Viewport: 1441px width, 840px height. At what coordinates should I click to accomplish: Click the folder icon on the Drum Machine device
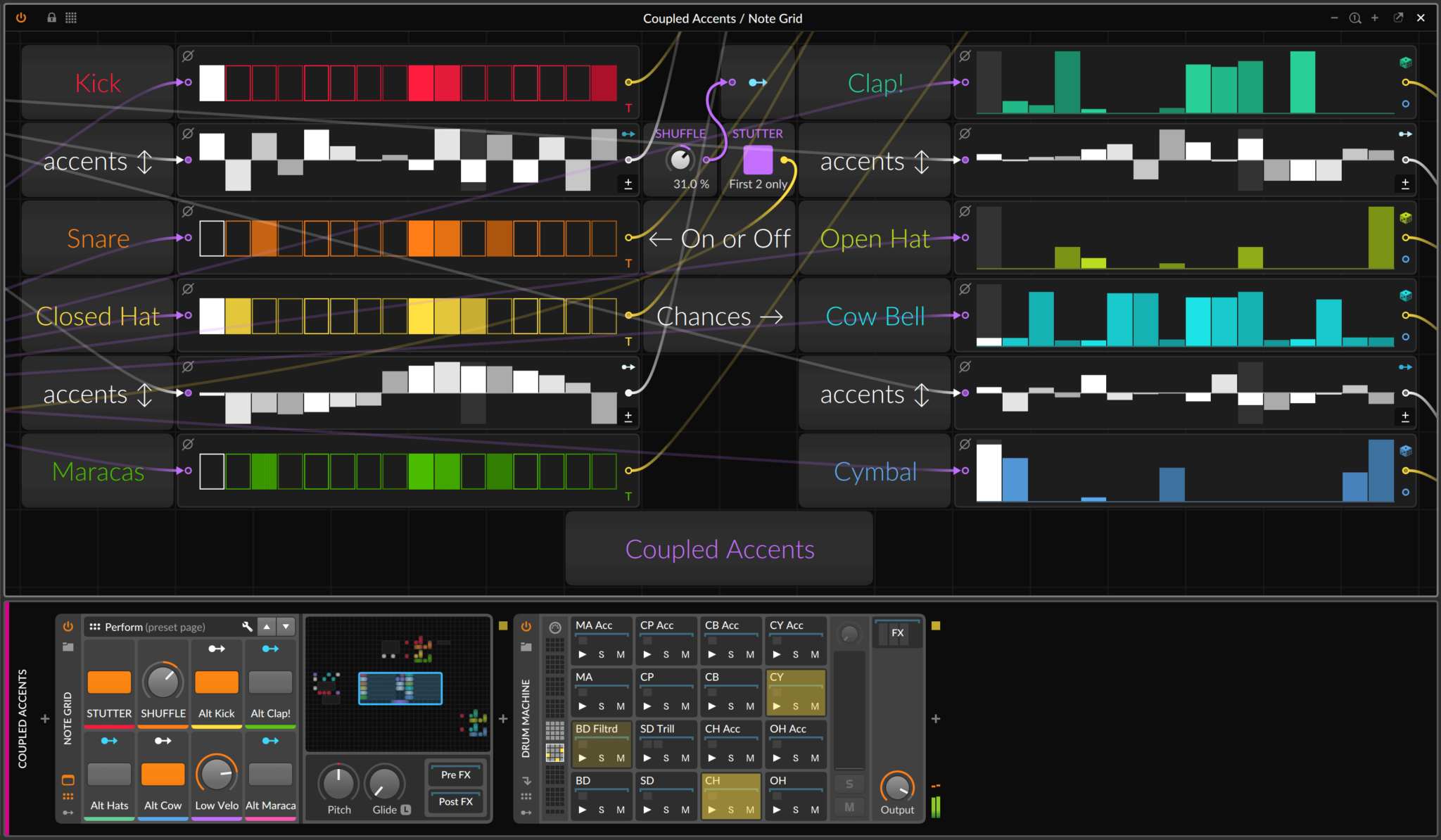pos(526,647)
